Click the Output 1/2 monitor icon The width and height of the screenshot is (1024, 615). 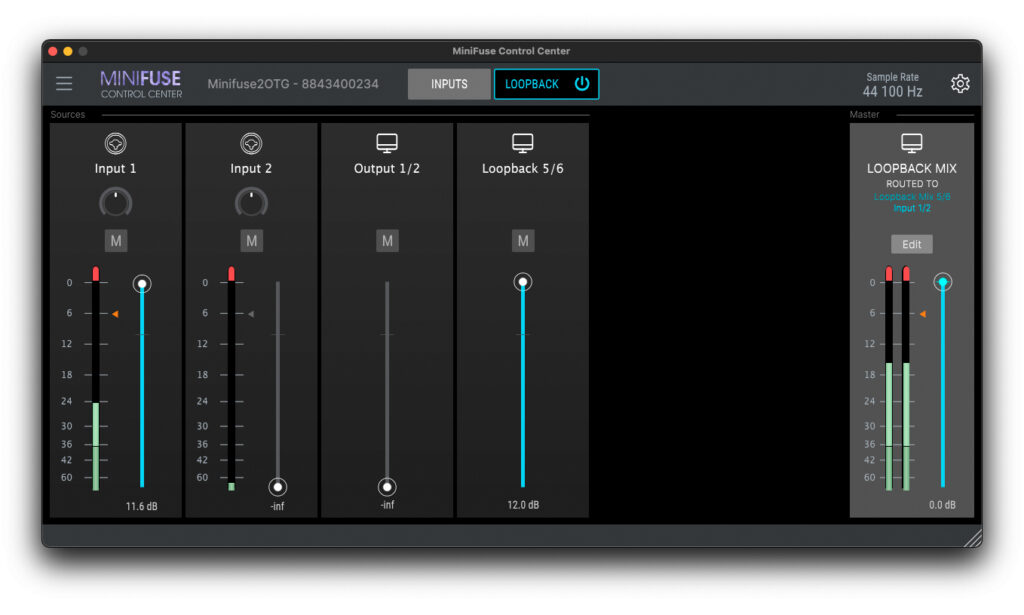[387, 144]
